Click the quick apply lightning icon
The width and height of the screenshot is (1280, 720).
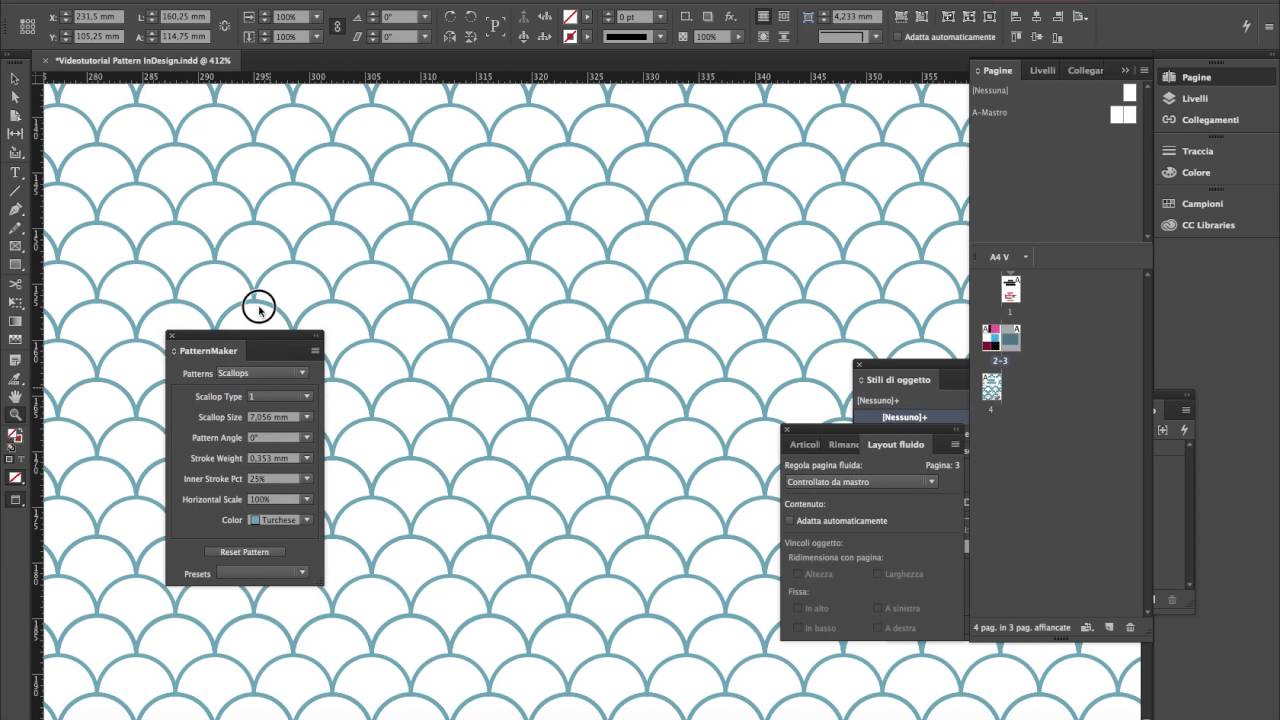pyautogui.click(x=1246, y=26)
